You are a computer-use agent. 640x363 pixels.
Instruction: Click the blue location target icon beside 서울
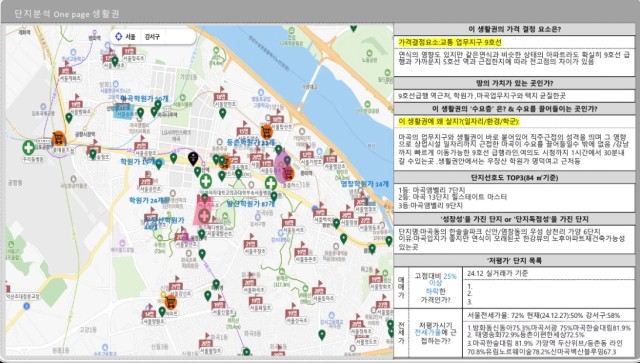point(119,36)
